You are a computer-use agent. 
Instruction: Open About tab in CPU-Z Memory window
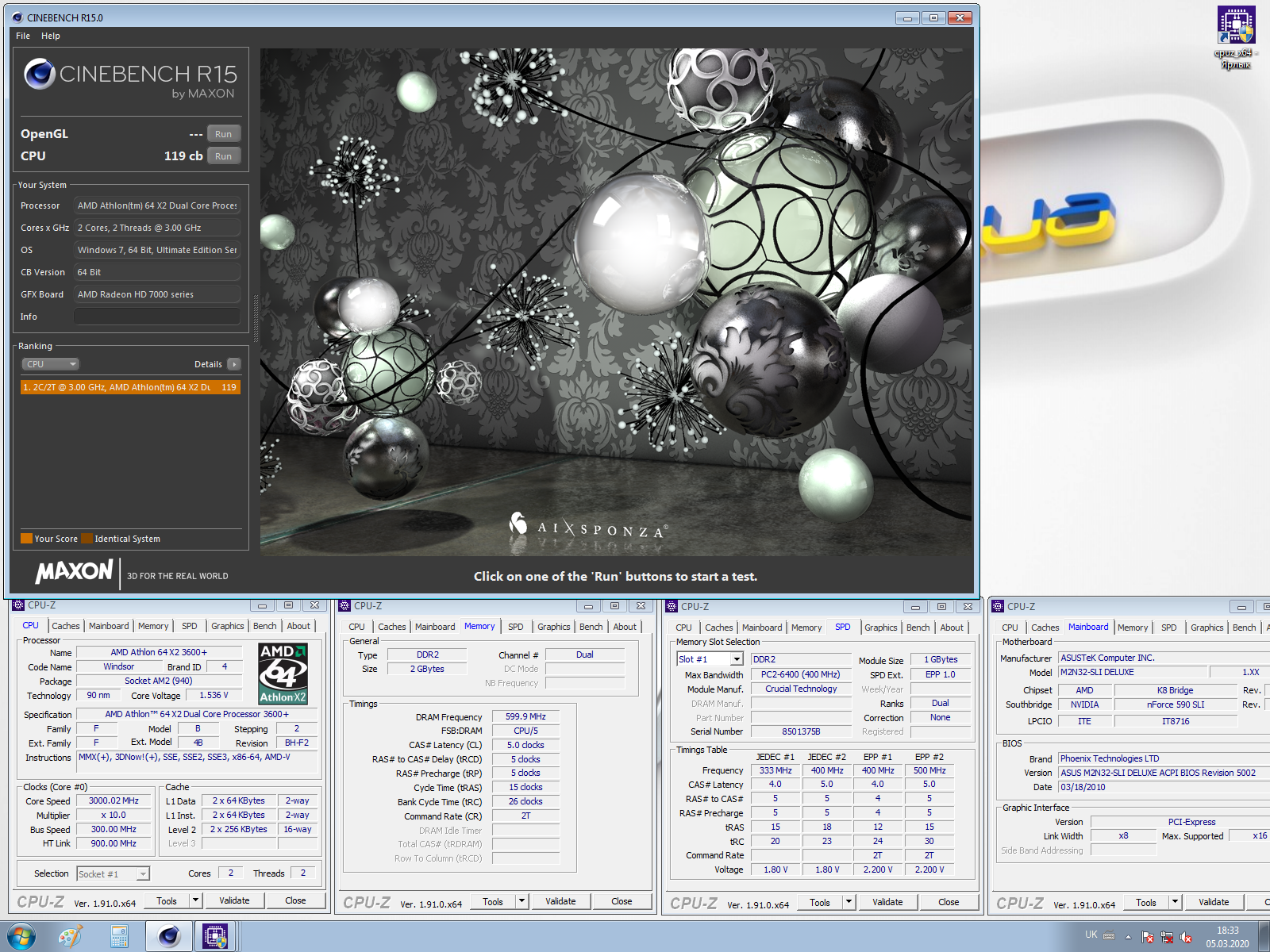(x=625, y=627)
